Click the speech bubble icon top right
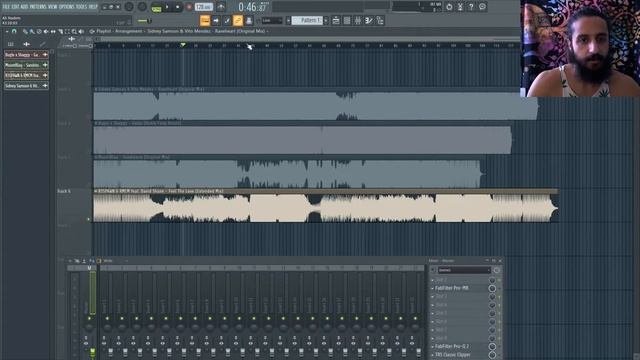 coord(482,7)
